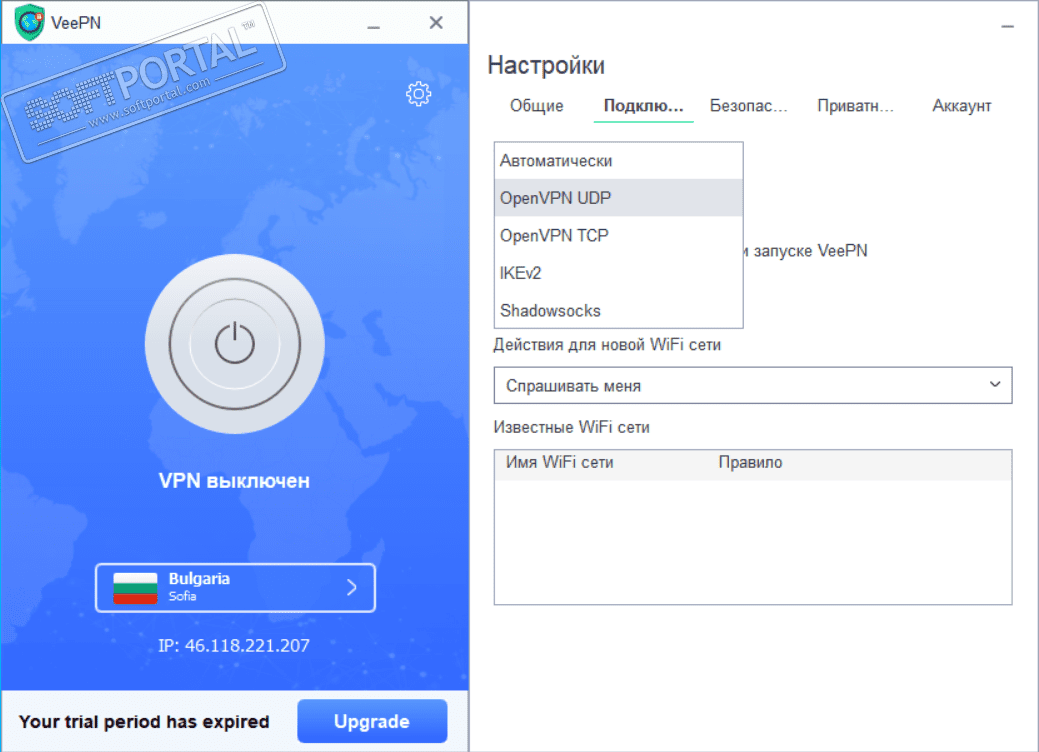The height and width of the screenshot is (752, 1039).
Task: Turn on VPN with the power button
Action: [x=235, y=344]
